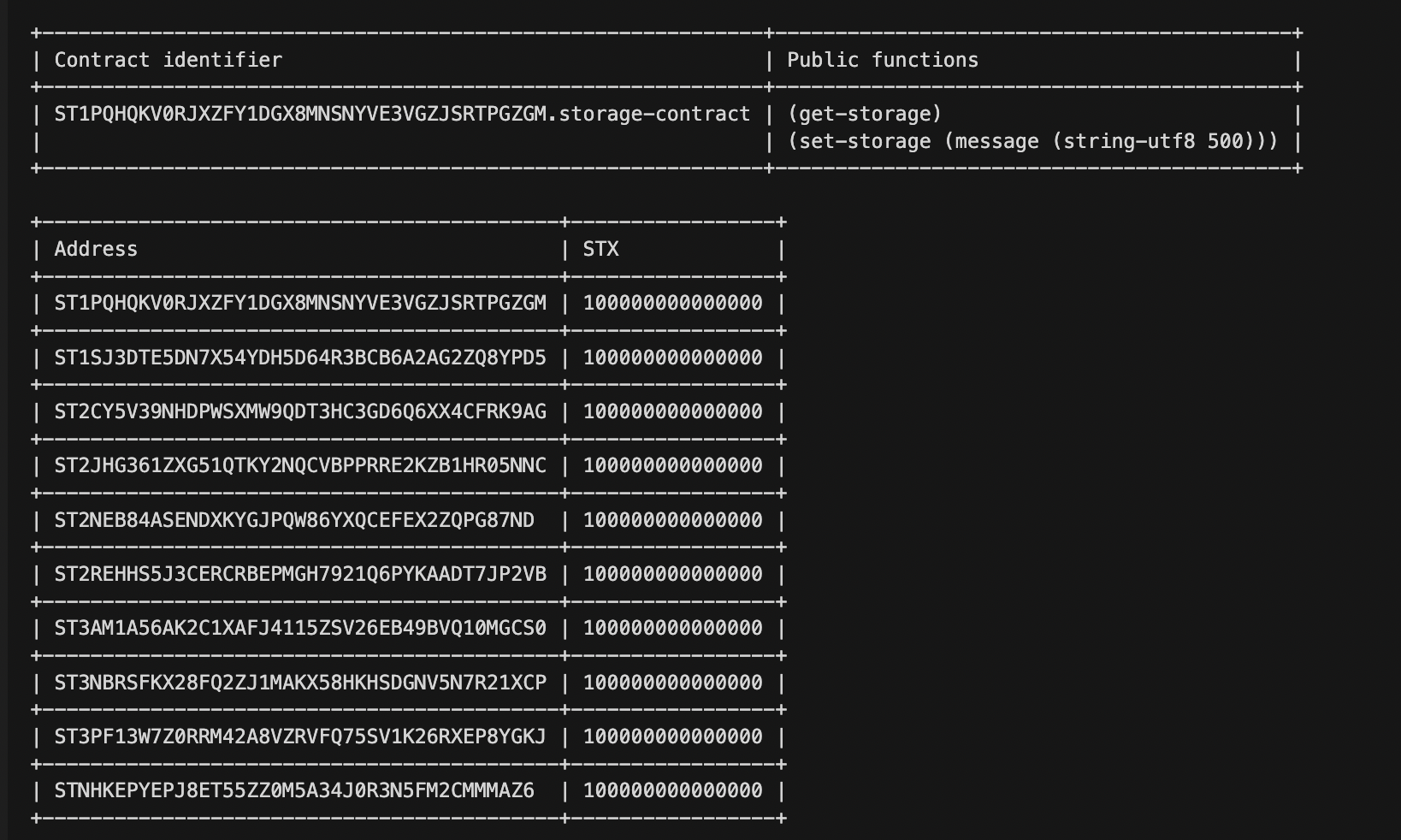Screen dimensions: 1401x840
Task: Click the STX balance for address ST3AM1A56AK2C...
Action: 672,628
